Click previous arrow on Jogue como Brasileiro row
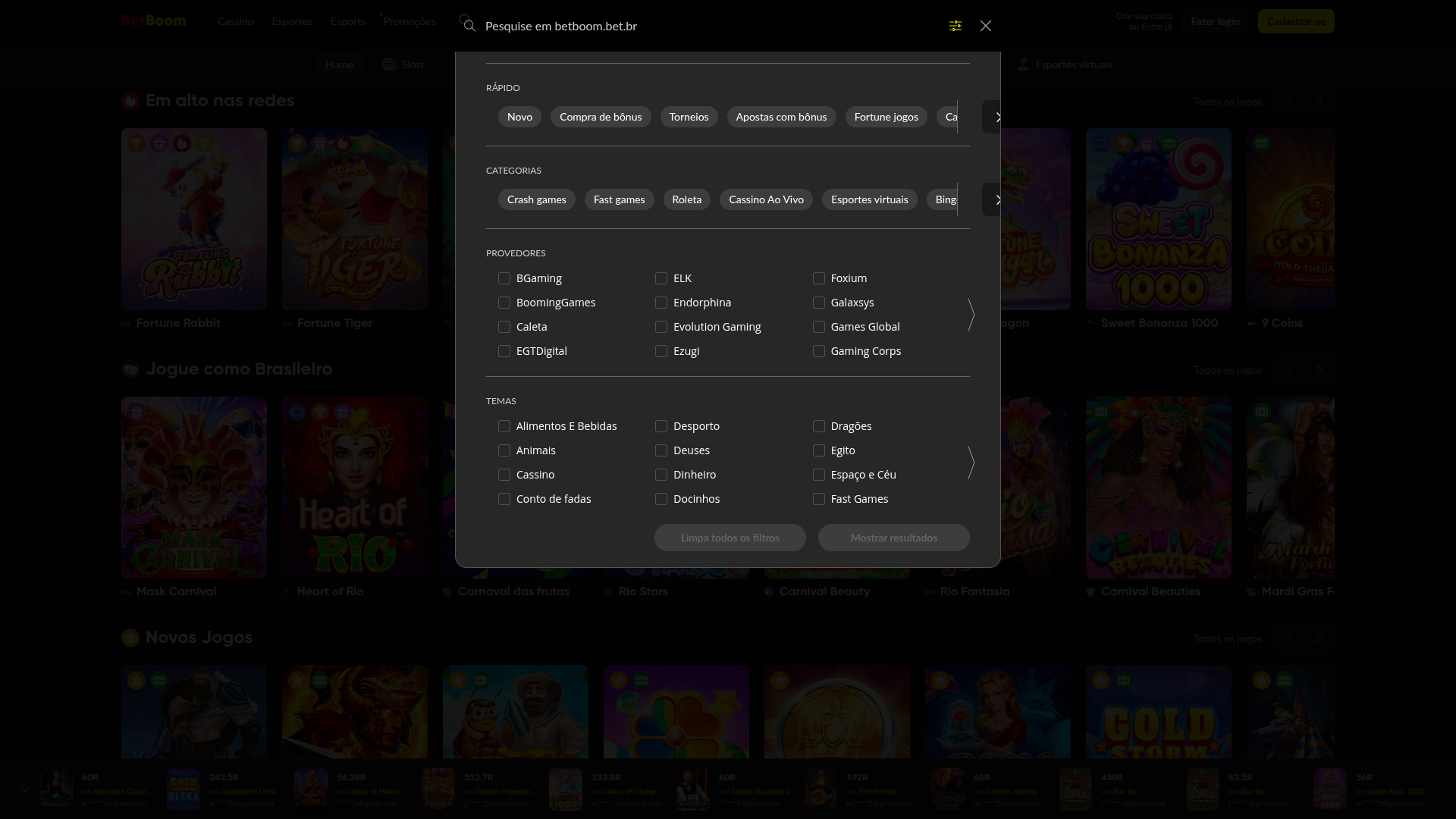This screenshot has width=1456, height=819. click(1291, 370)
